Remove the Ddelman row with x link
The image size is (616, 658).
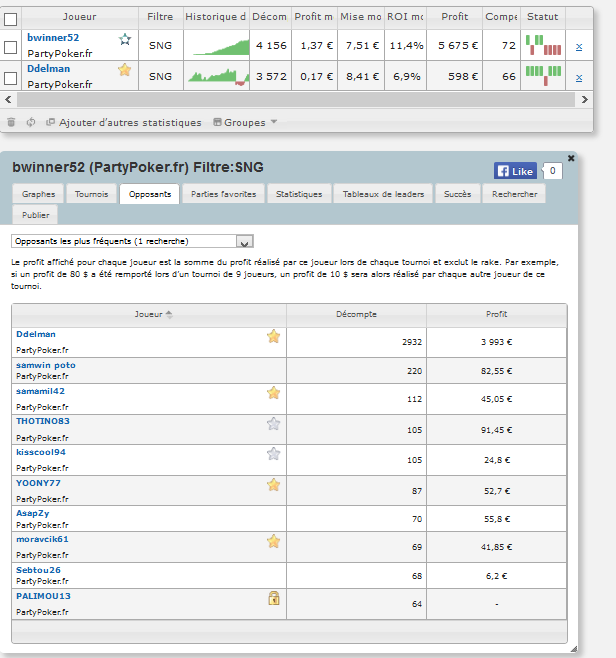579,78
